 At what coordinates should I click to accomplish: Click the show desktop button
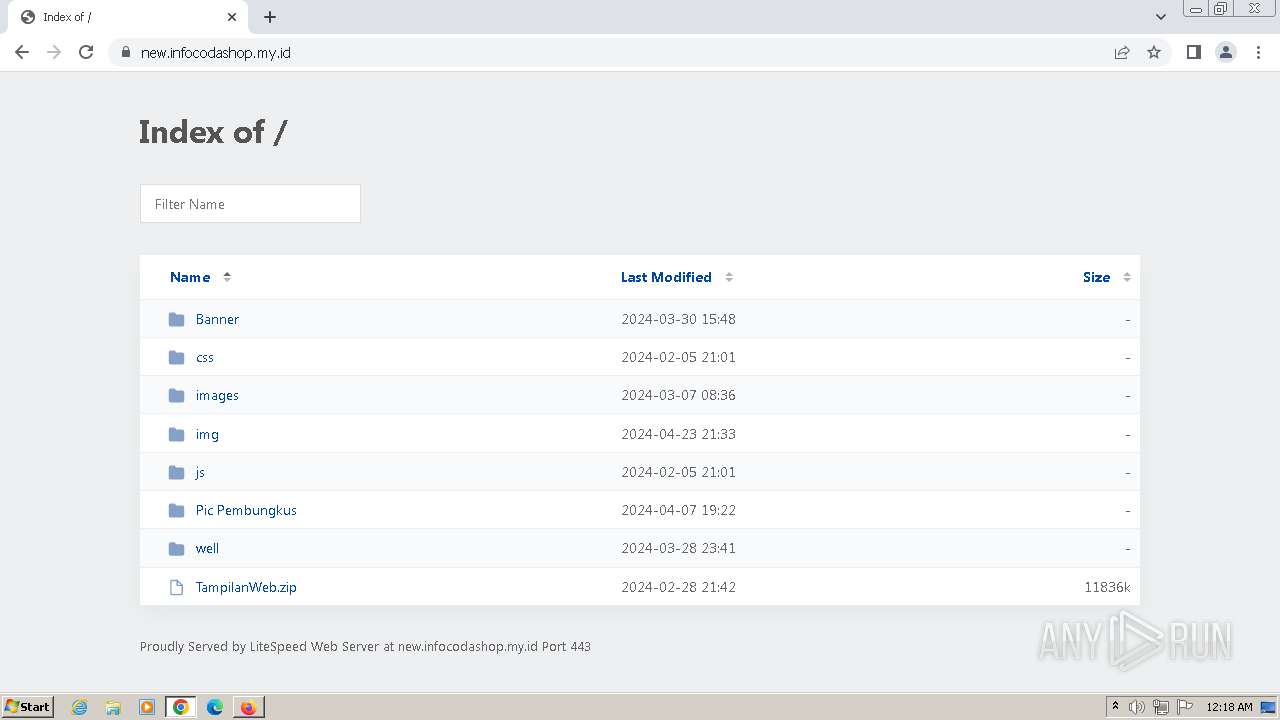[1268, 707]
